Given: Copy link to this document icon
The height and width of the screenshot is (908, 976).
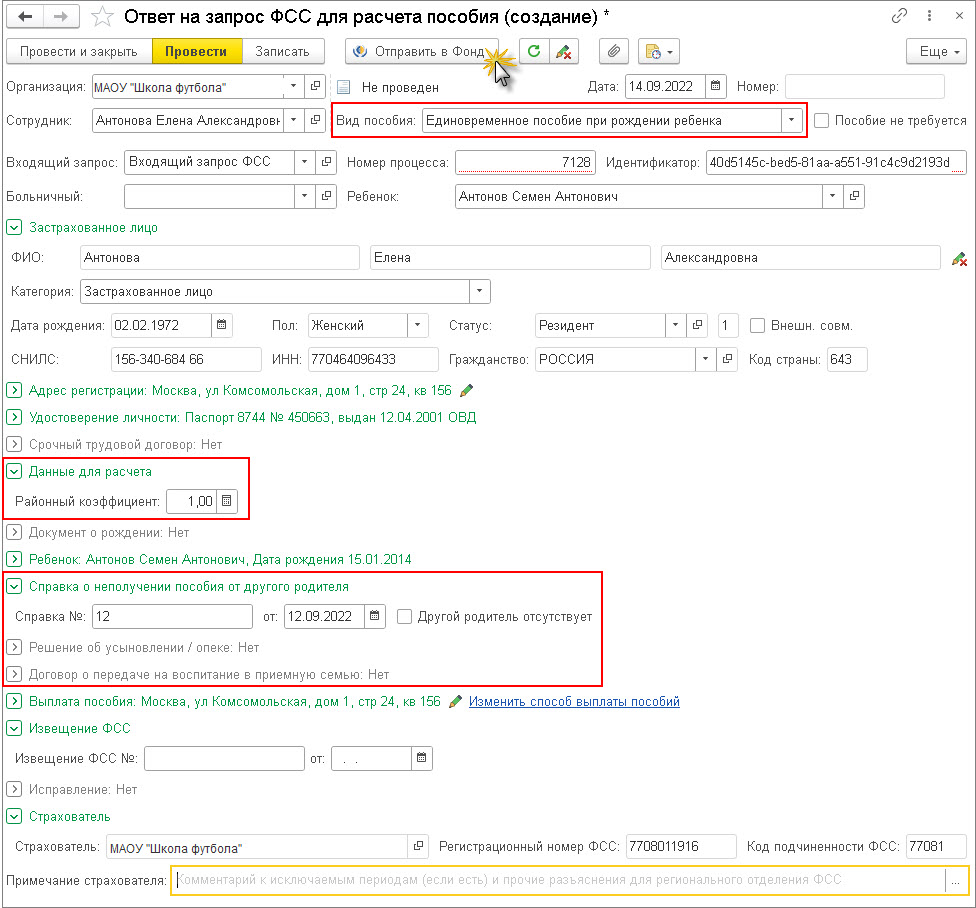Looking at the screenshot, I should [x=899, y=16].
